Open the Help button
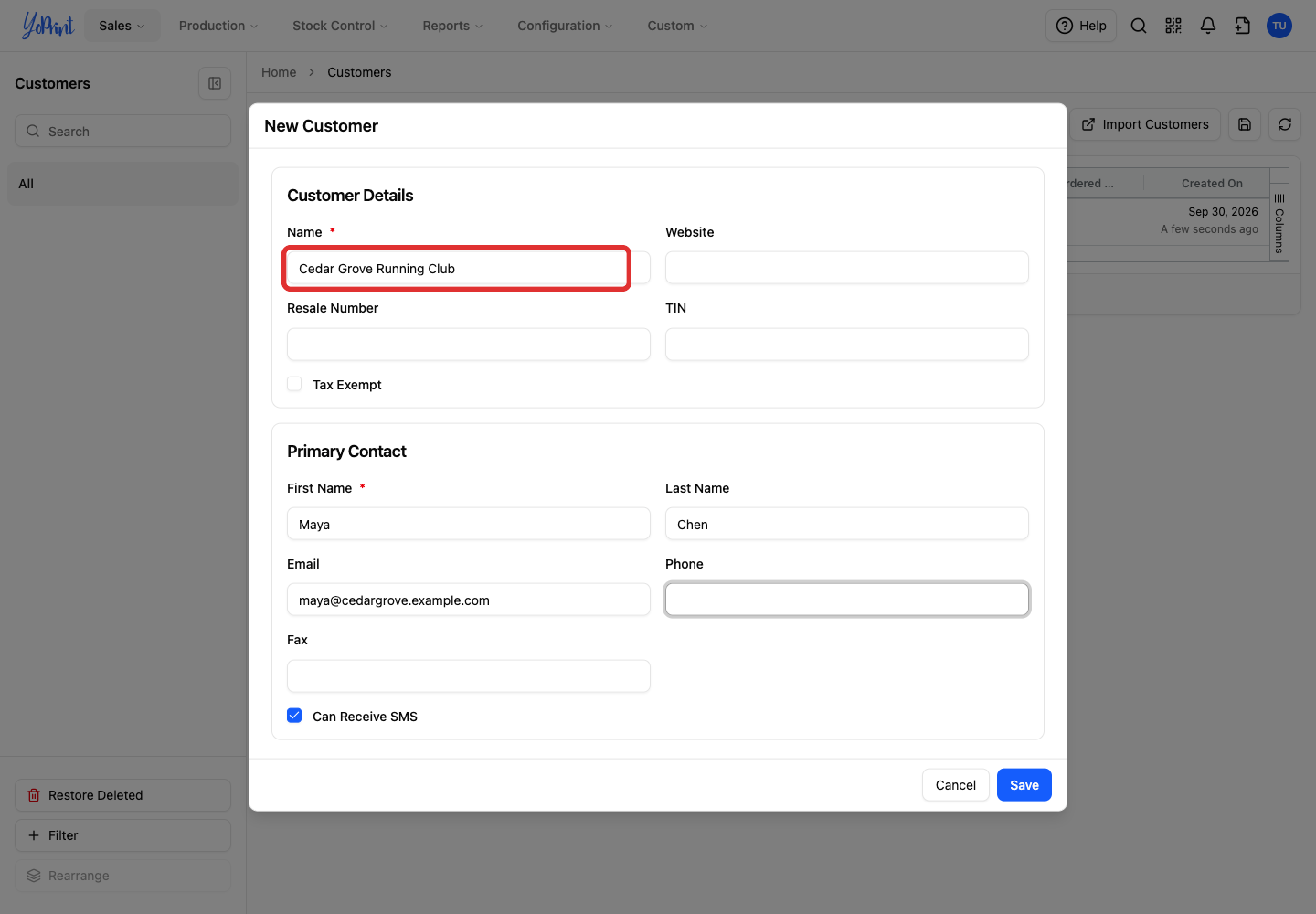 (1081, 26)
